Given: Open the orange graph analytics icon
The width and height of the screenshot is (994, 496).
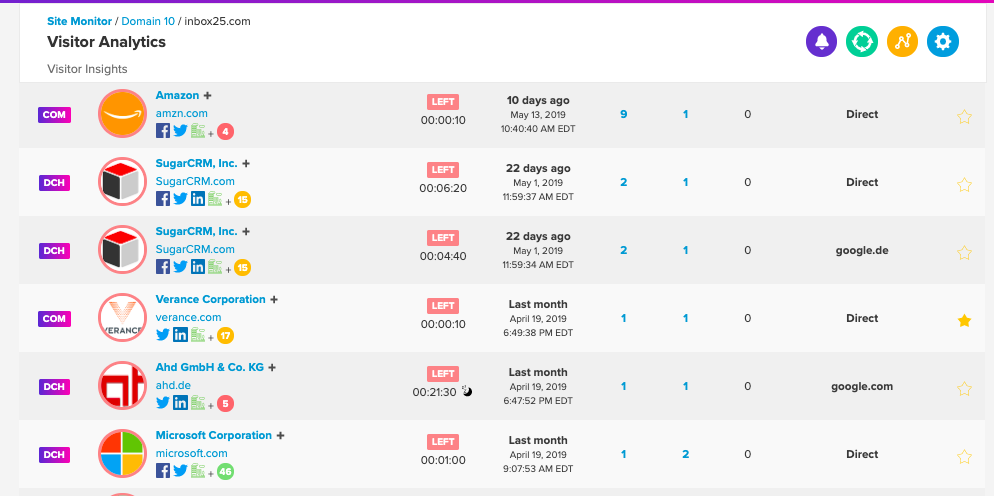Looking at the screenshot, I should coord(903,42).
